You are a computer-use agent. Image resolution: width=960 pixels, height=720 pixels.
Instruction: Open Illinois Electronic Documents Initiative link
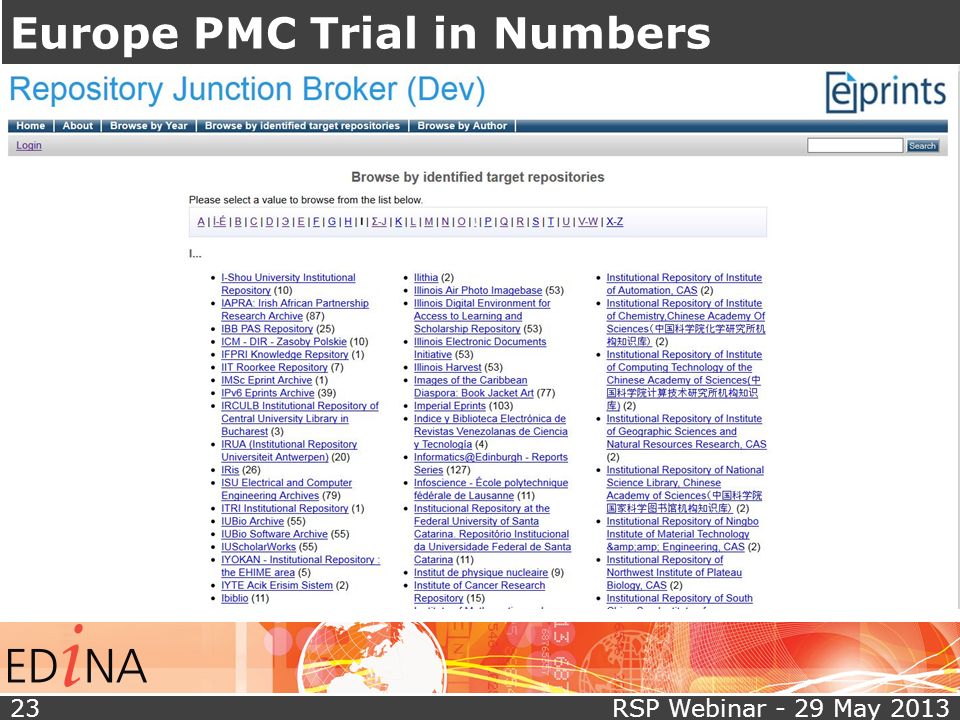tap(480, 348)
